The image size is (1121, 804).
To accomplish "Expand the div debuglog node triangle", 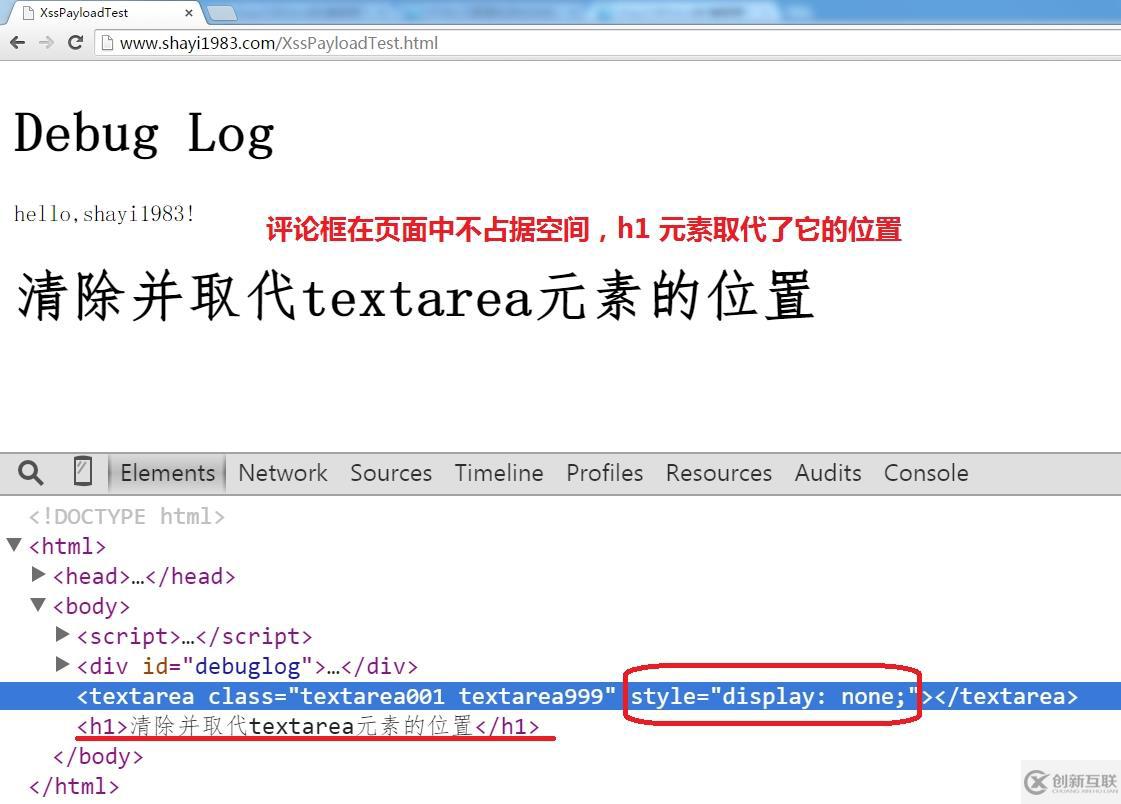I will point(63,664).
